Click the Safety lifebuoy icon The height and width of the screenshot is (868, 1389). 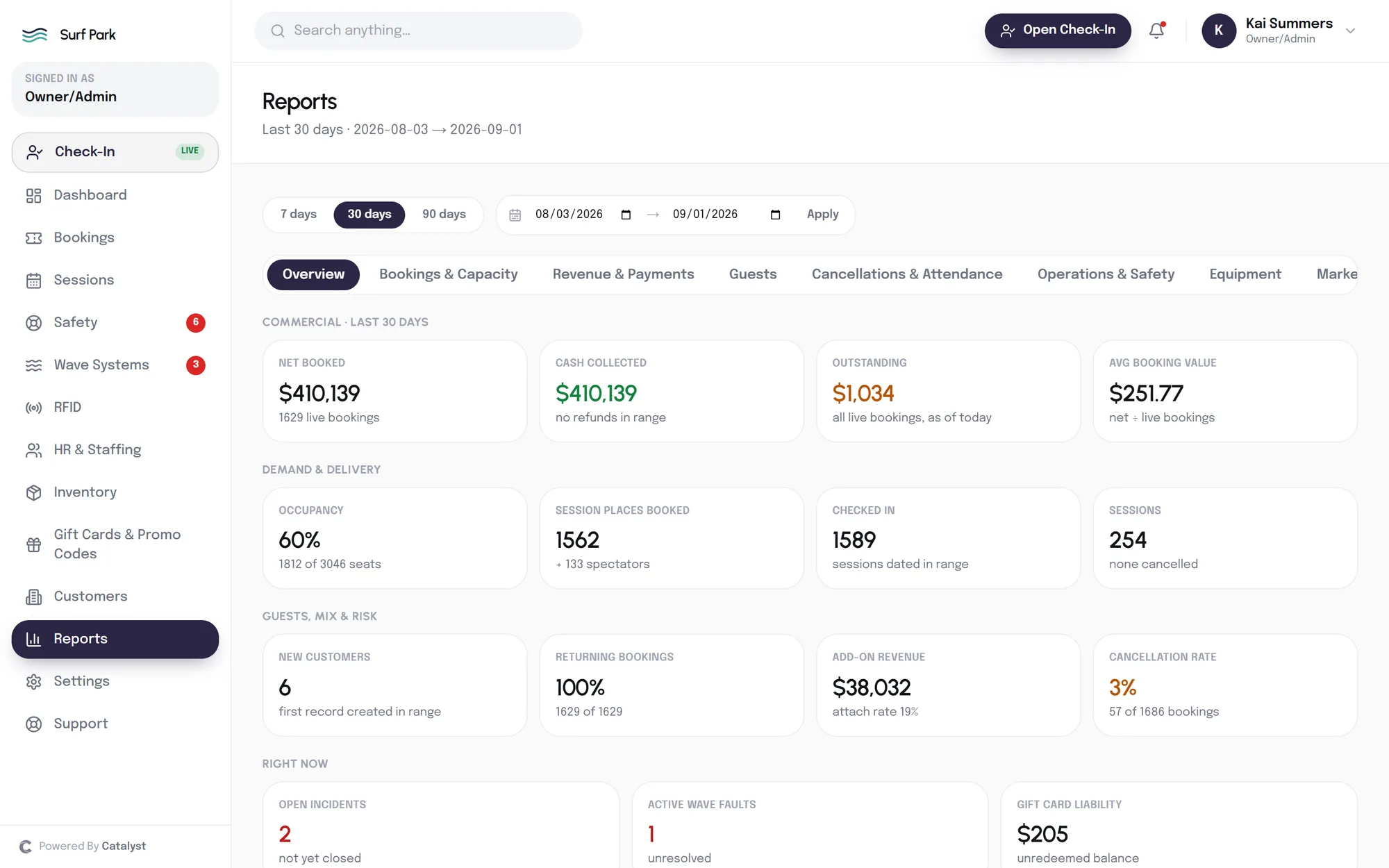click(x=33, y=323)
